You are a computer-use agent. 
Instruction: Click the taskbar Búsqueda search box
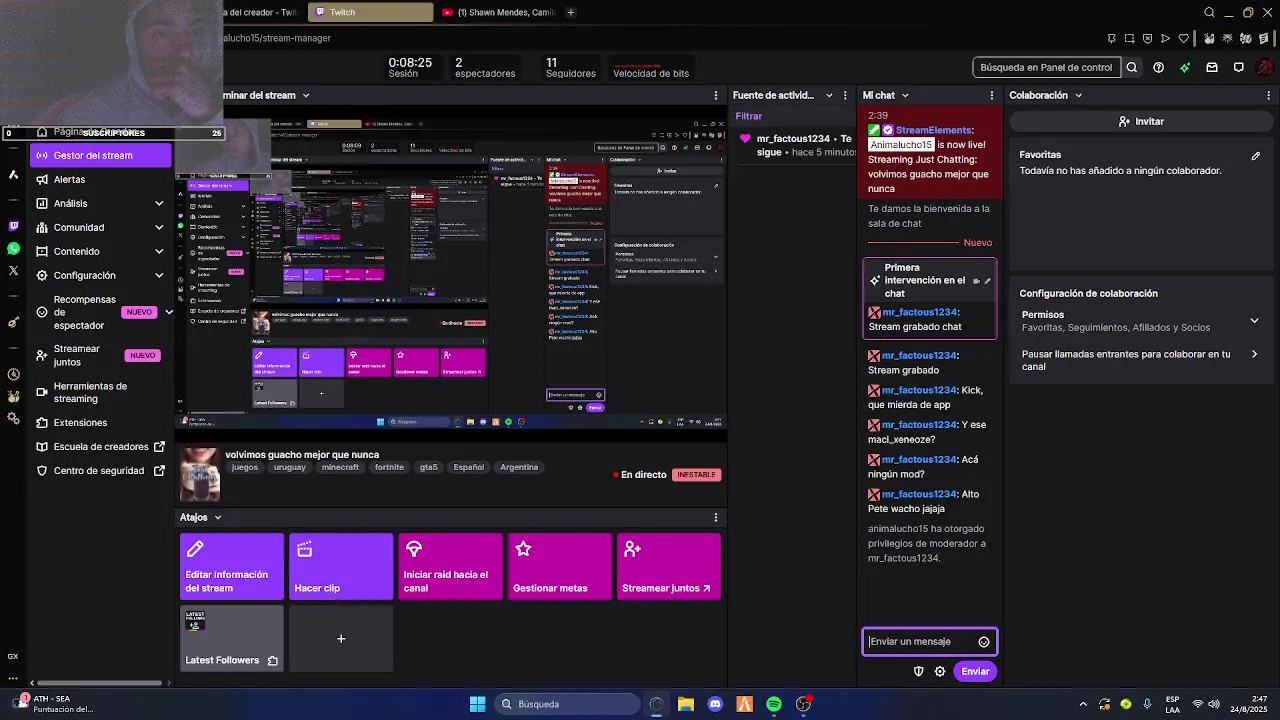pyautogui.click(x=568, y=704)
